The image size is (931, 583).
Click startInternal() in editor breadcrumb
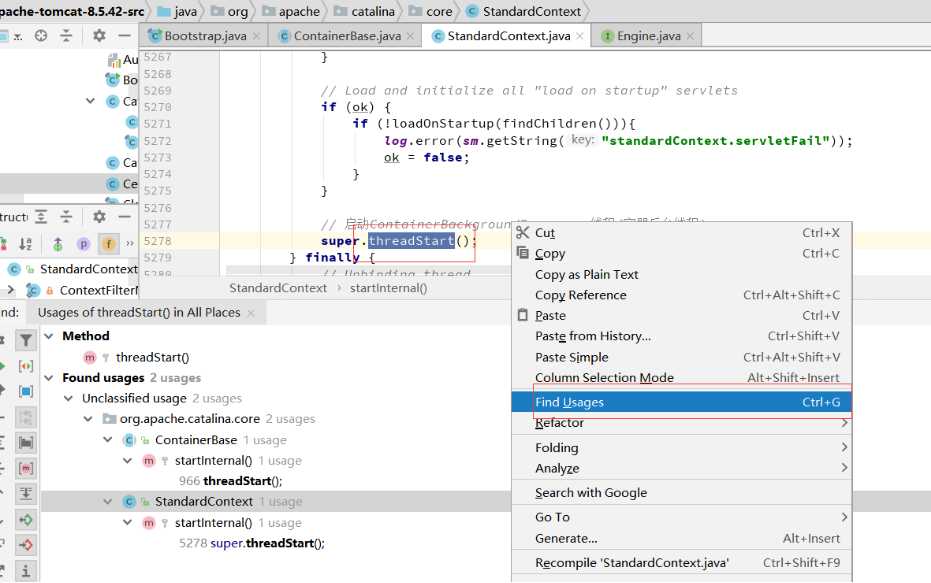388,288
